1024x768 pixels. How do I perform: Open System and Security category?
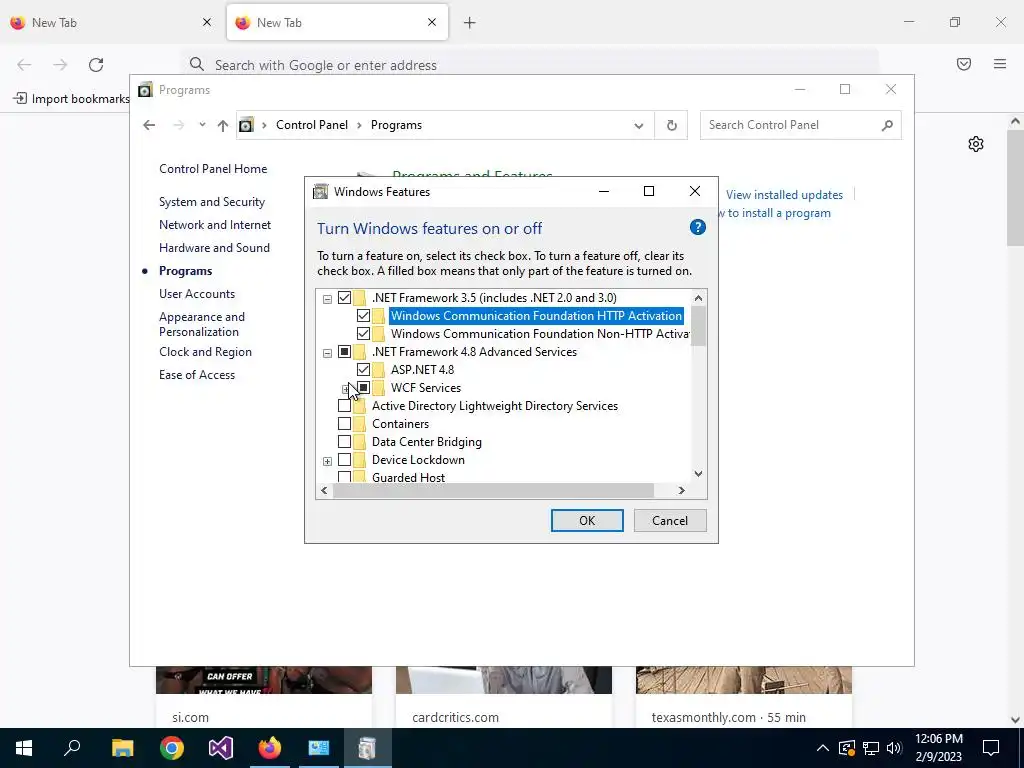(x=212, y=202)
